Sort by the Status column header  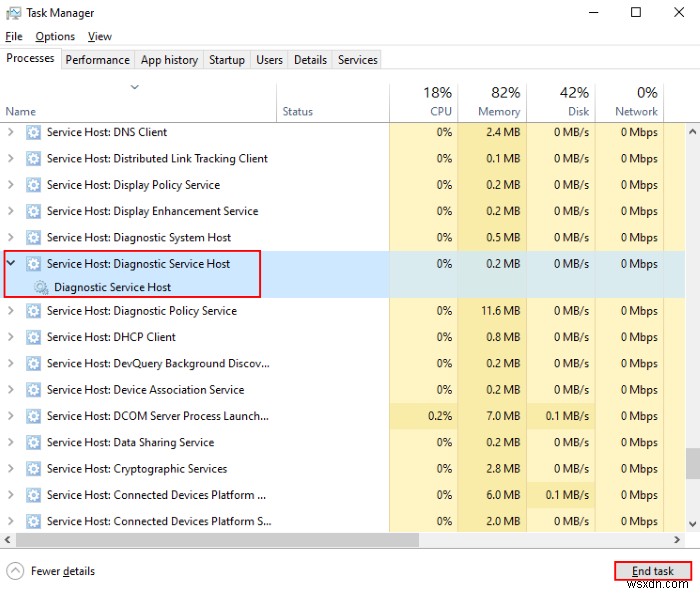[333, 103]
